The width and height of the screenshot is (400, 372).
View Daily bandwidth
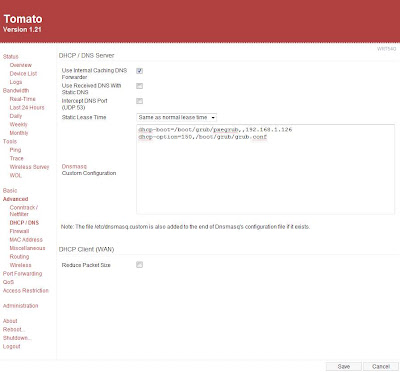(x=16, y=116)
